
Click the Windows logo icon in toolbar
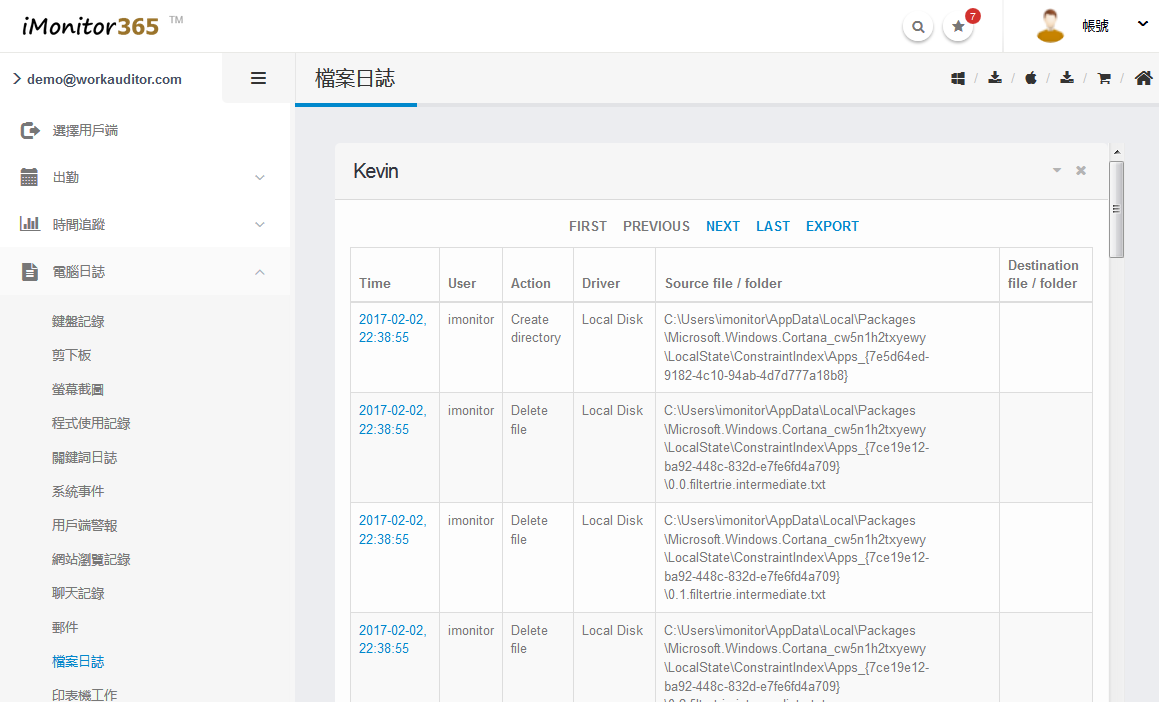[958, 78]
